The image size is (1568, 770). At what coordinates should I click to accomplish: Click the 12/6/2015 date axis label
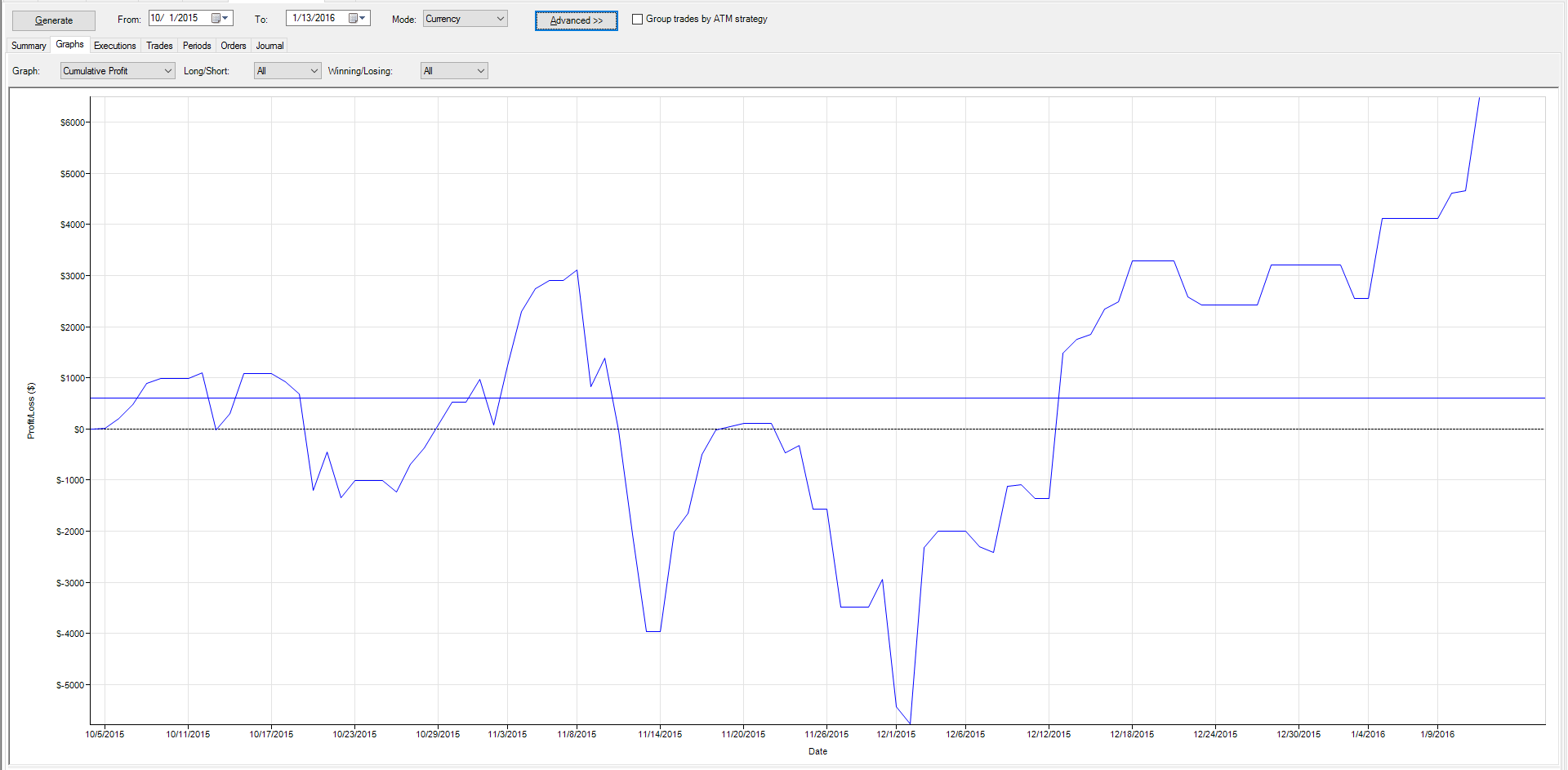tap(966, 734)
